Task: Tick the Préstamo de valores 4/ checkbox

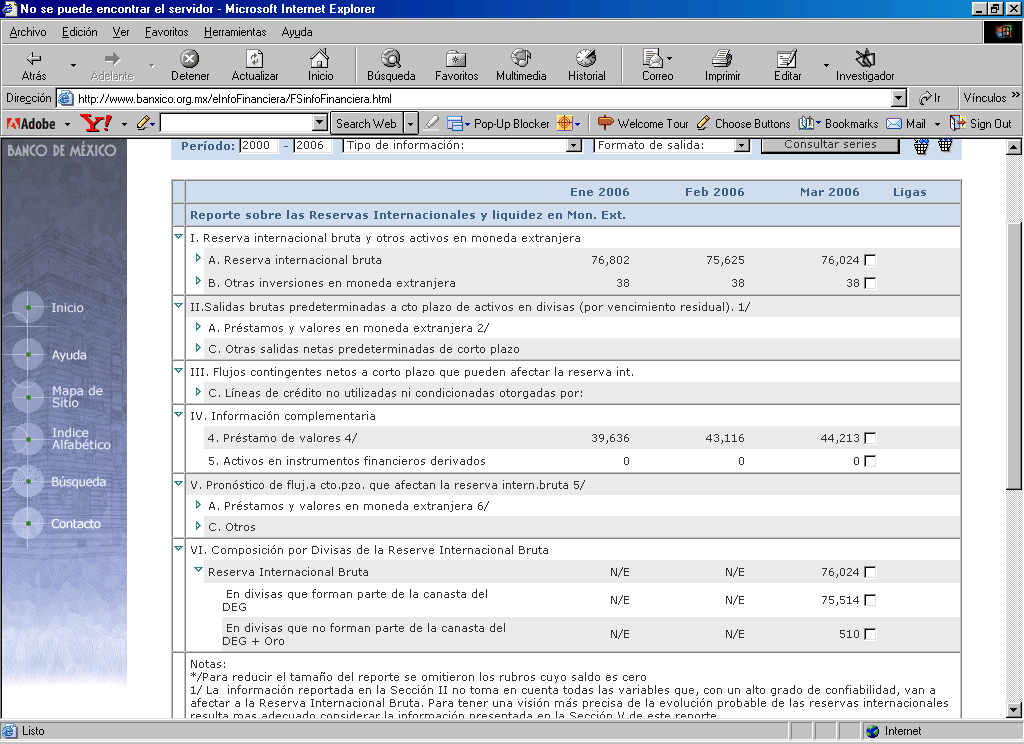Action: pyautogui.click(x=870, y=439)
